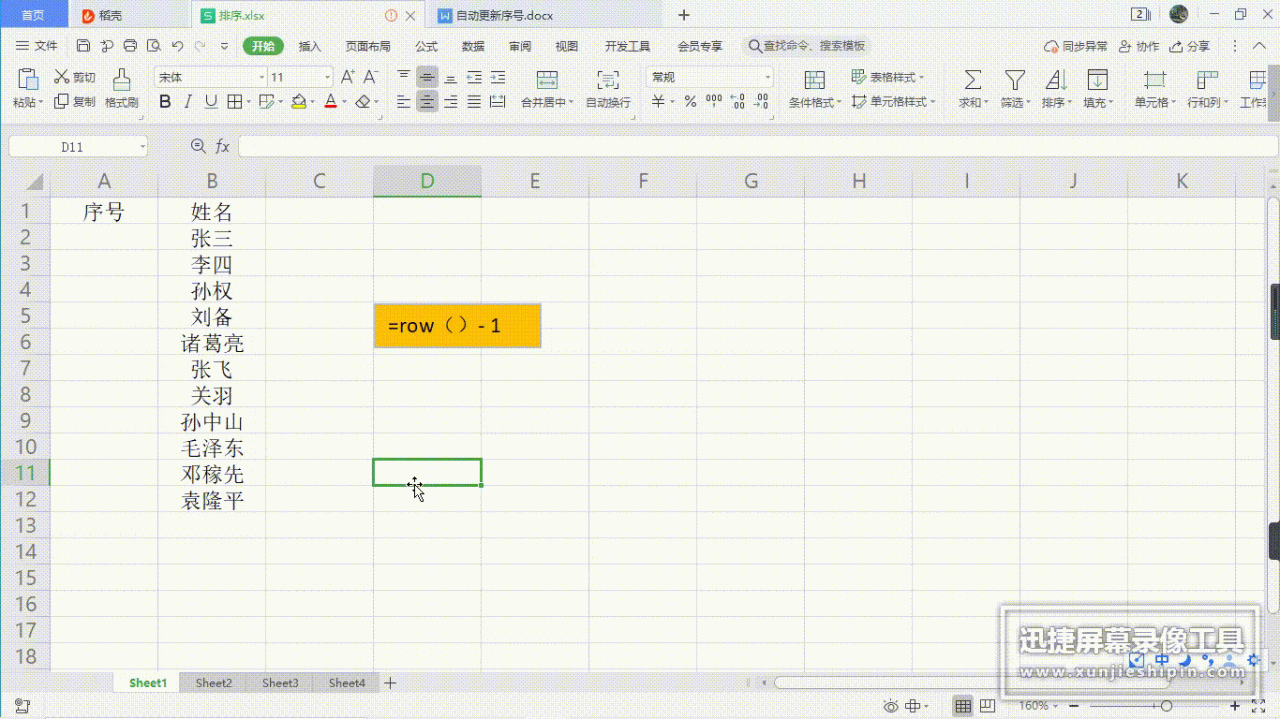Image resolution: width=1280 pixels, height=719 pixels.
Task: Open the fill color bucket swatch
Action: [x=298, y=102]
